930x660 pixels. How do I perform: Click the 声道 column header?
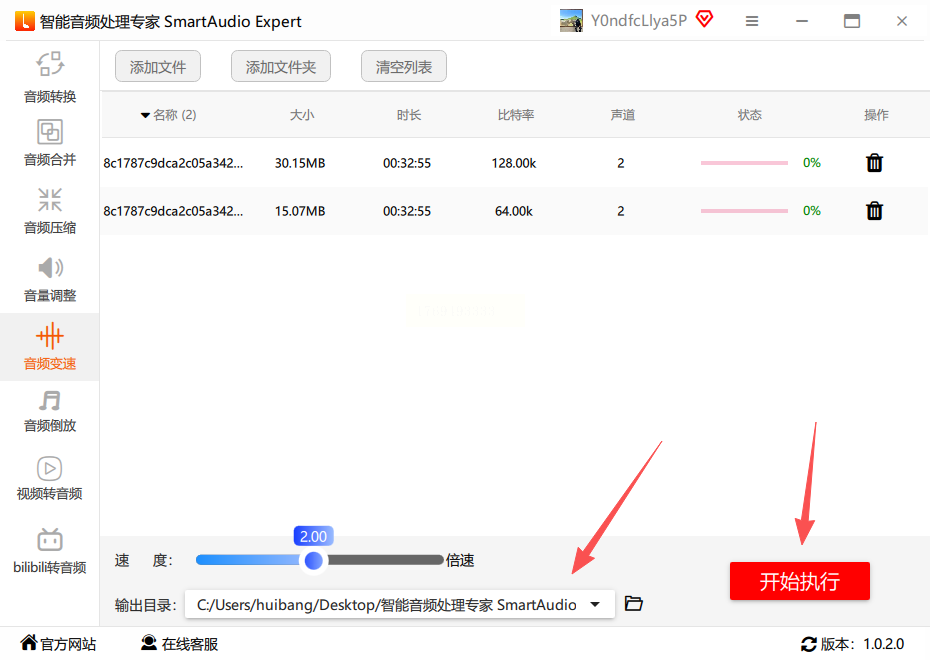click(x=623, y=114)
